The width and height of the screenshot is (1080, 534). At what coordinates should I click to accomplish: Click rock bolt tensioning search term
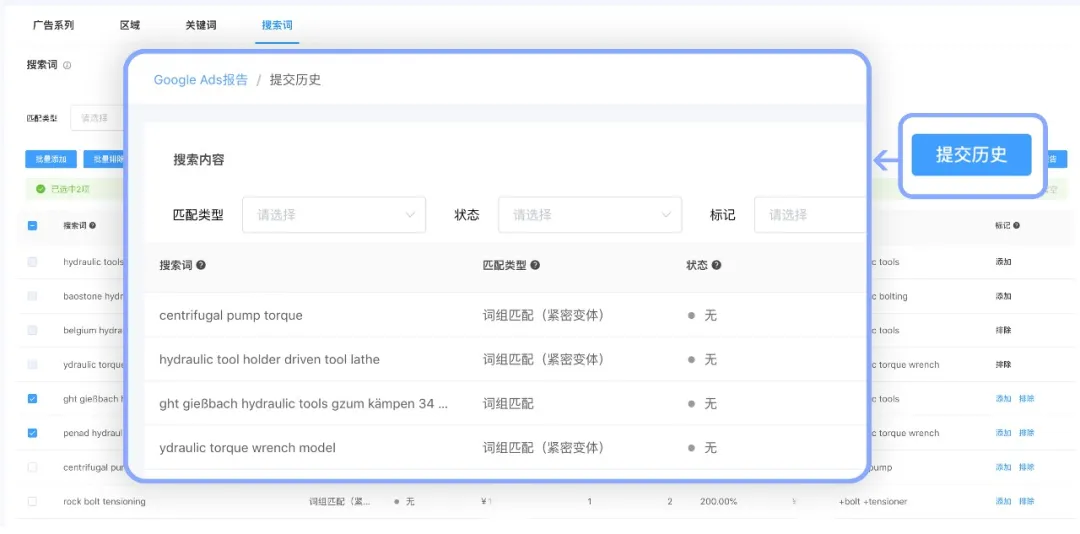(x=104, y=502)
